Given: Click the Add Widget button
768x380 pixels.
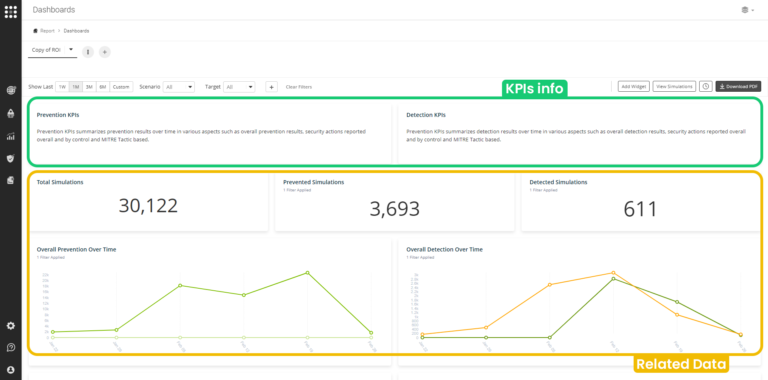Looking at the screenshot, I should pyautogui.click(x=633, y=86).
